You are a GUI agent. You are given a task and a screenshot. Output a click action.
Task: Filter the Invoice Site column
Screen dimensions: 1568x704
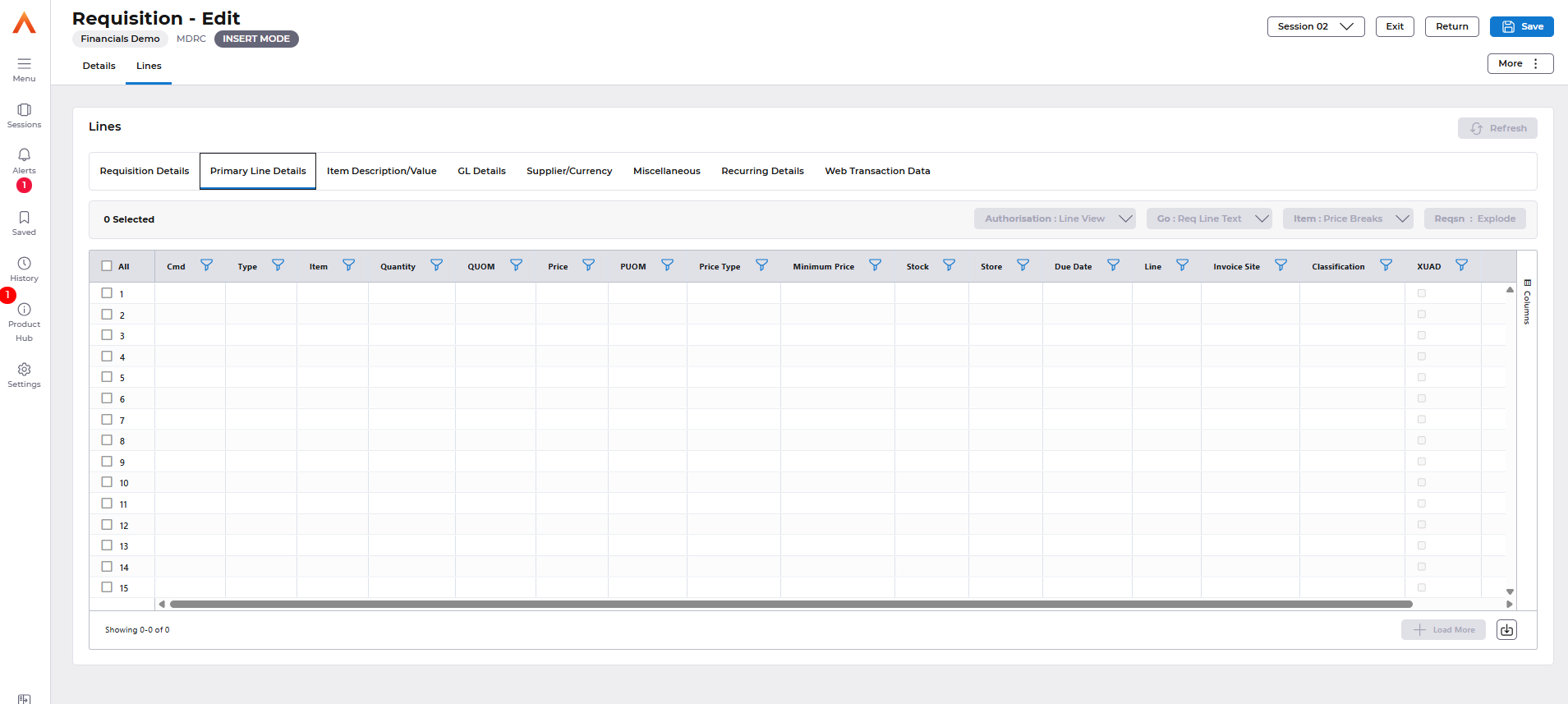click(x=1281, y=265)
